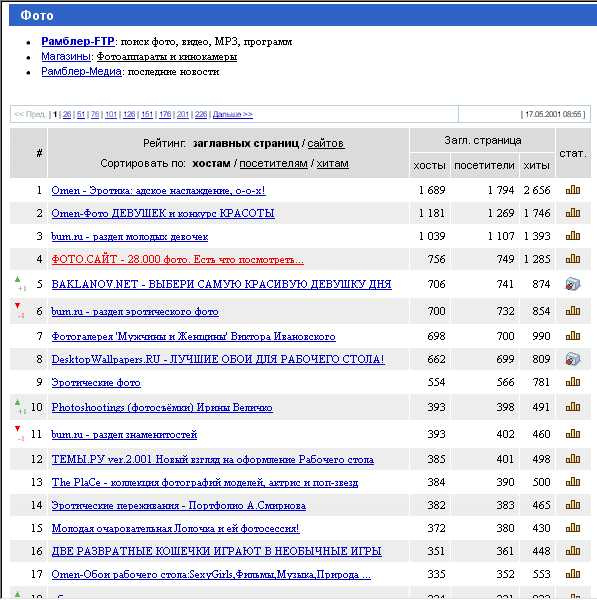The height and width of the screenshot is (600, 597).
Task: Open Магазины link
Action: pos(66,57)
